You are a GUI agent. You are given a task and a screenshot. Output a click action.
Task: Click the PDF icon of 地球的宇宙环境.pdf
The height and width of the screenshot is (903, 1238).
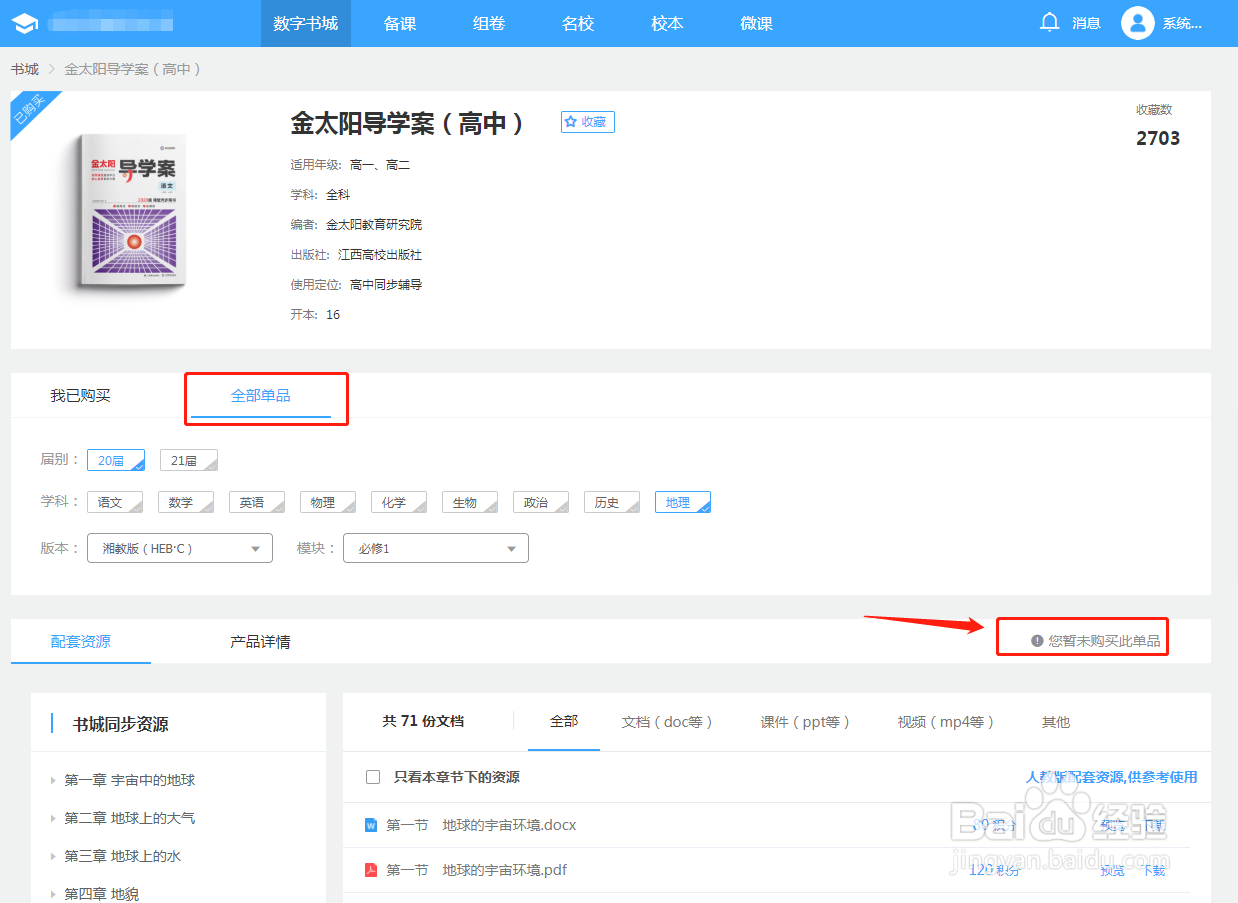[370, 870]
